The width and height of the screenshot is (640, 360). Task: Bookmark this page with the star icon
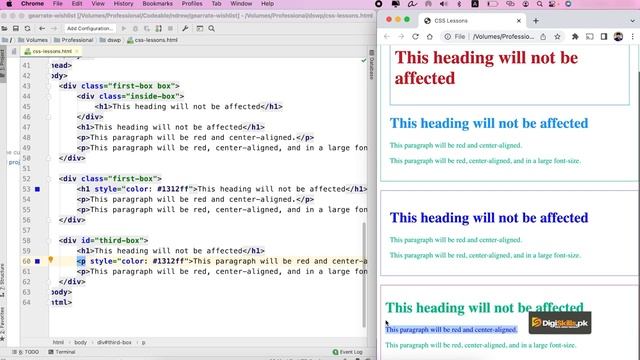(557, 37)
